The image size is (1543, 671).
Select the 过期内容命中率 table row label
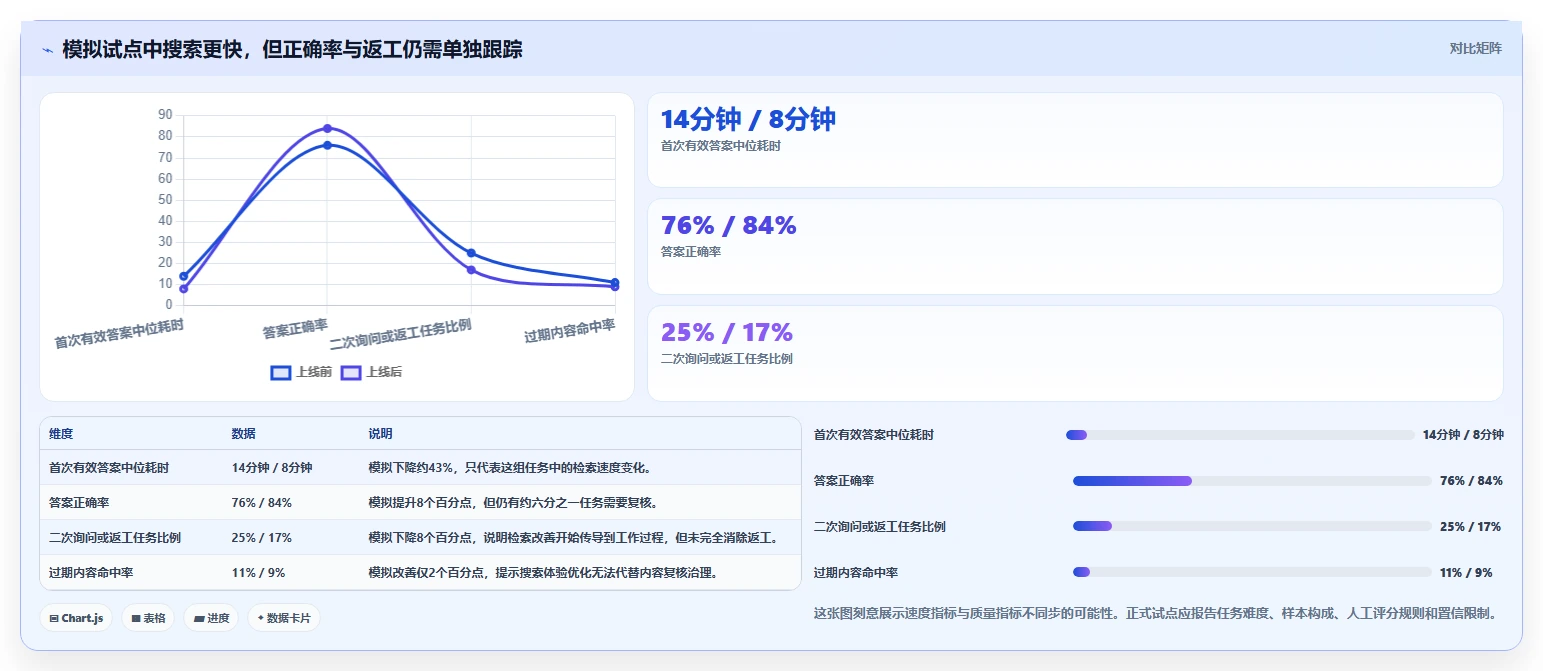pyautogui.click(x=91, y=573)
